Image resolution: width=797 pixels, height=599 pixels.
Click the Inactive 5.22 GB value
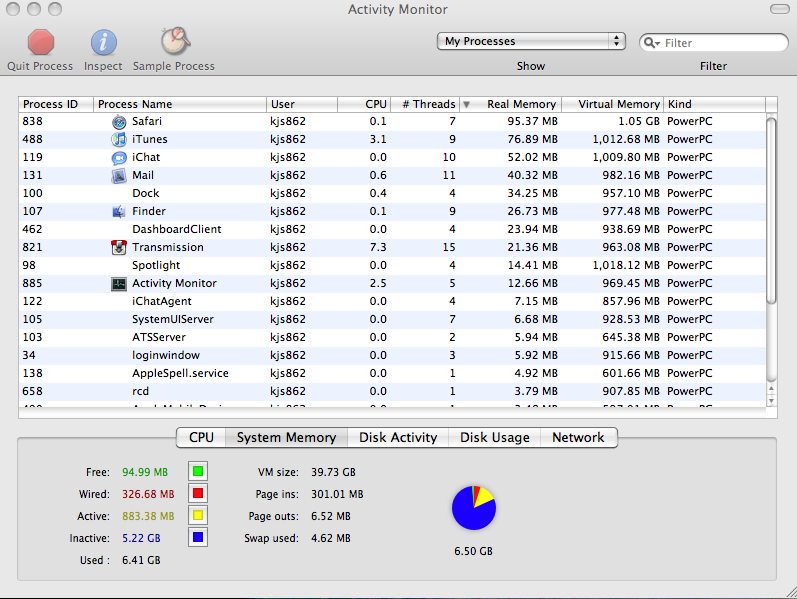(141, 538)
